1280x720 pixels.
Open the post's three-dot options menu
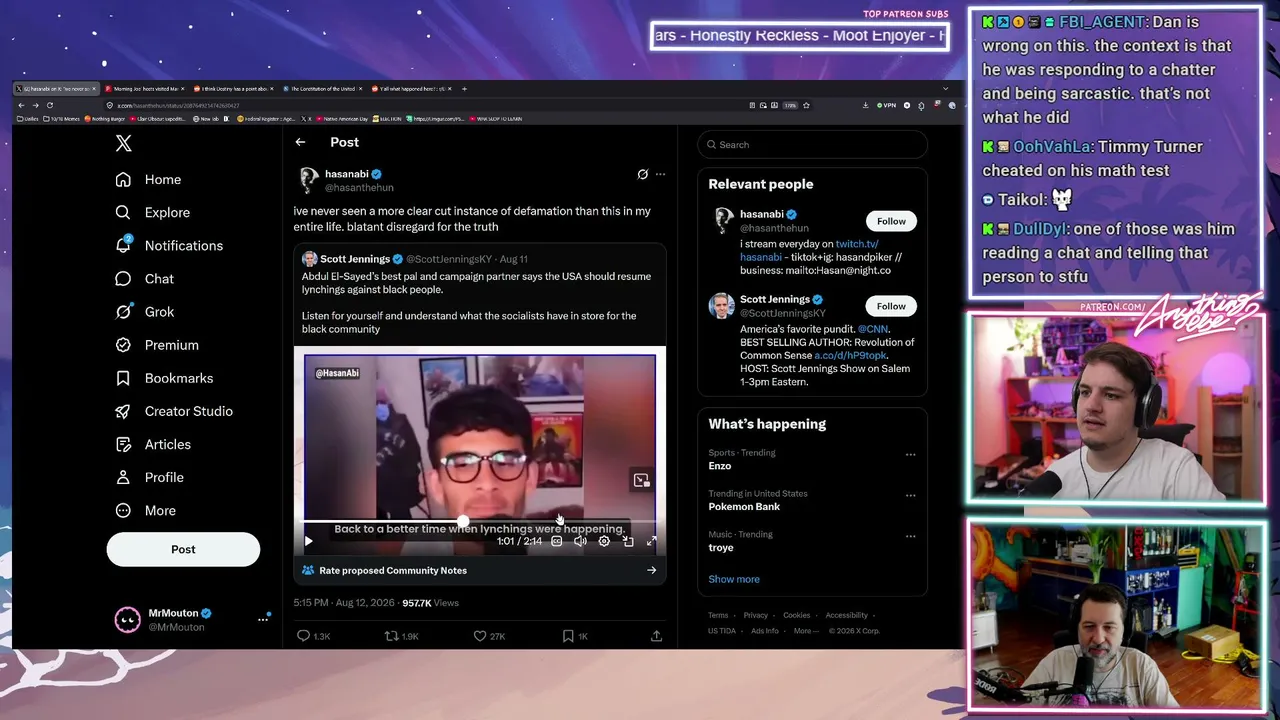[660, 174]
